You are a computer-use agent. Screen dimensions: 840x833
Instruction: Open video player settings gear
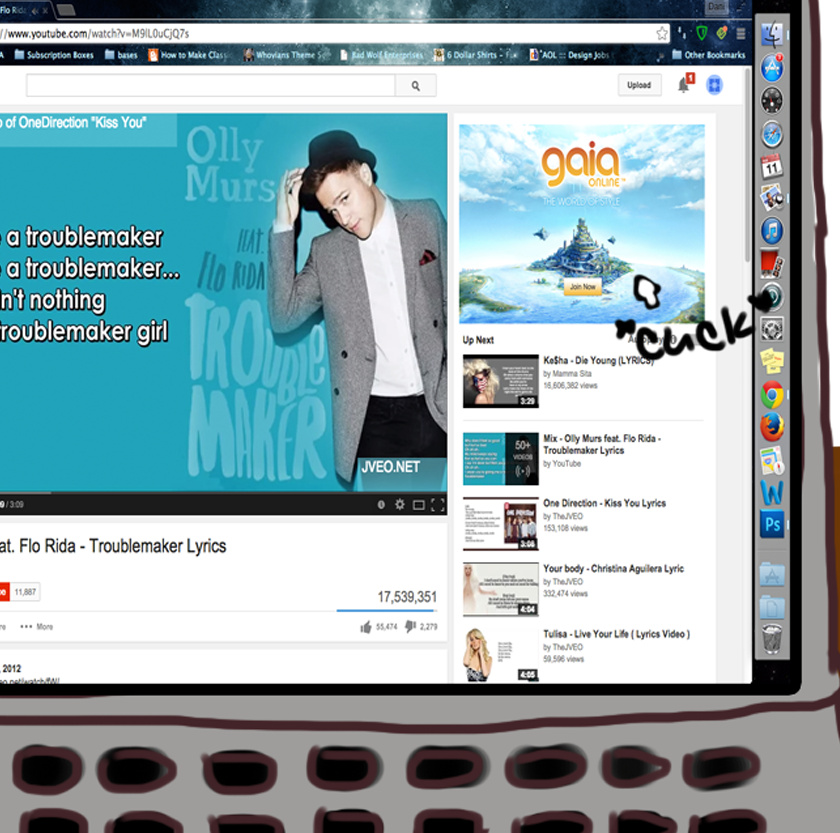(x=400, y=505)
